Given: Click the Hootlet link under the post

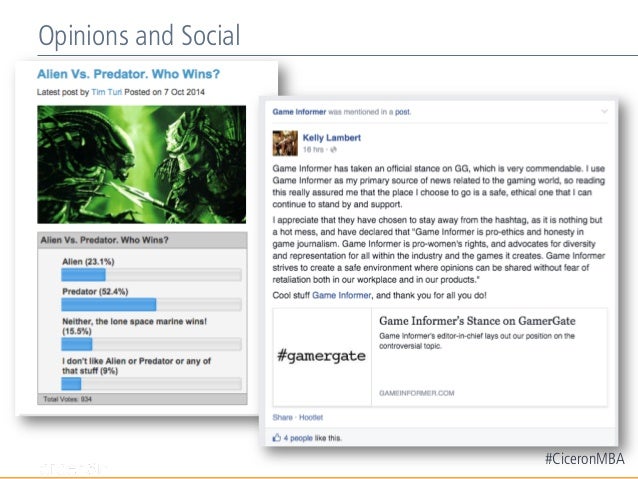Looking at the screenshot, I should click(x=311, y=418).
